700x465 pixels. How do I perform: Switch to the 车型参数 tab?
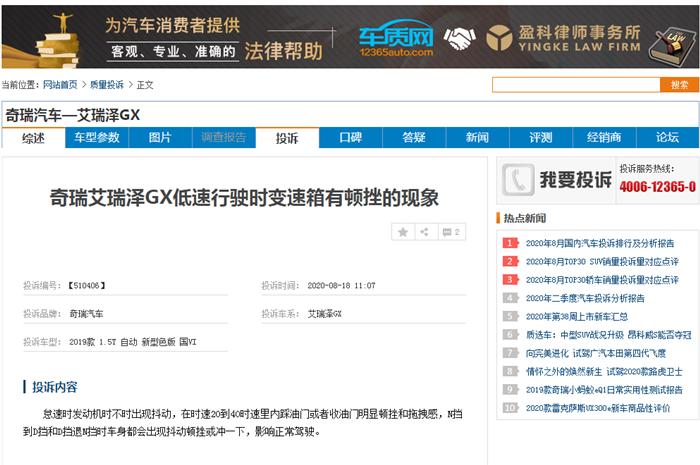[97, 137]
